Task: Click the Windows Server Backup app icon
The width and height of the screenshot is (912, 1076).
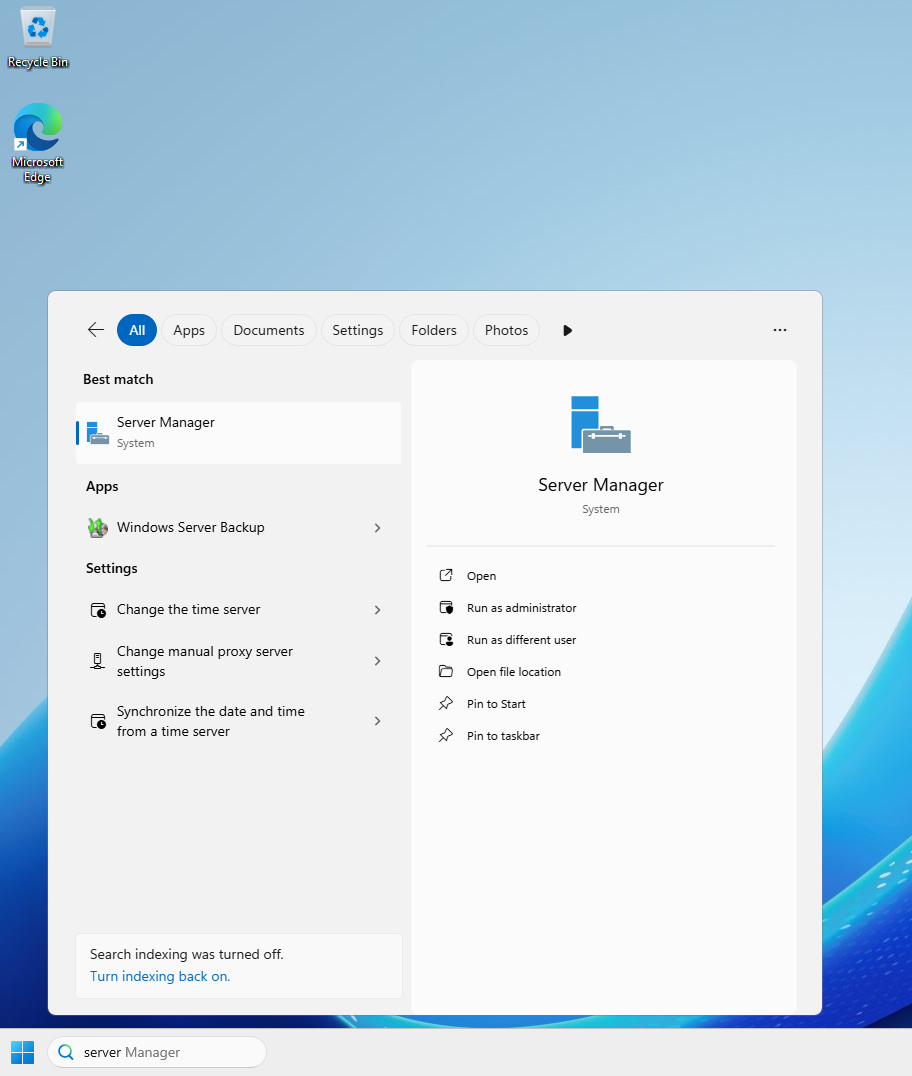Action: (97, 528)
